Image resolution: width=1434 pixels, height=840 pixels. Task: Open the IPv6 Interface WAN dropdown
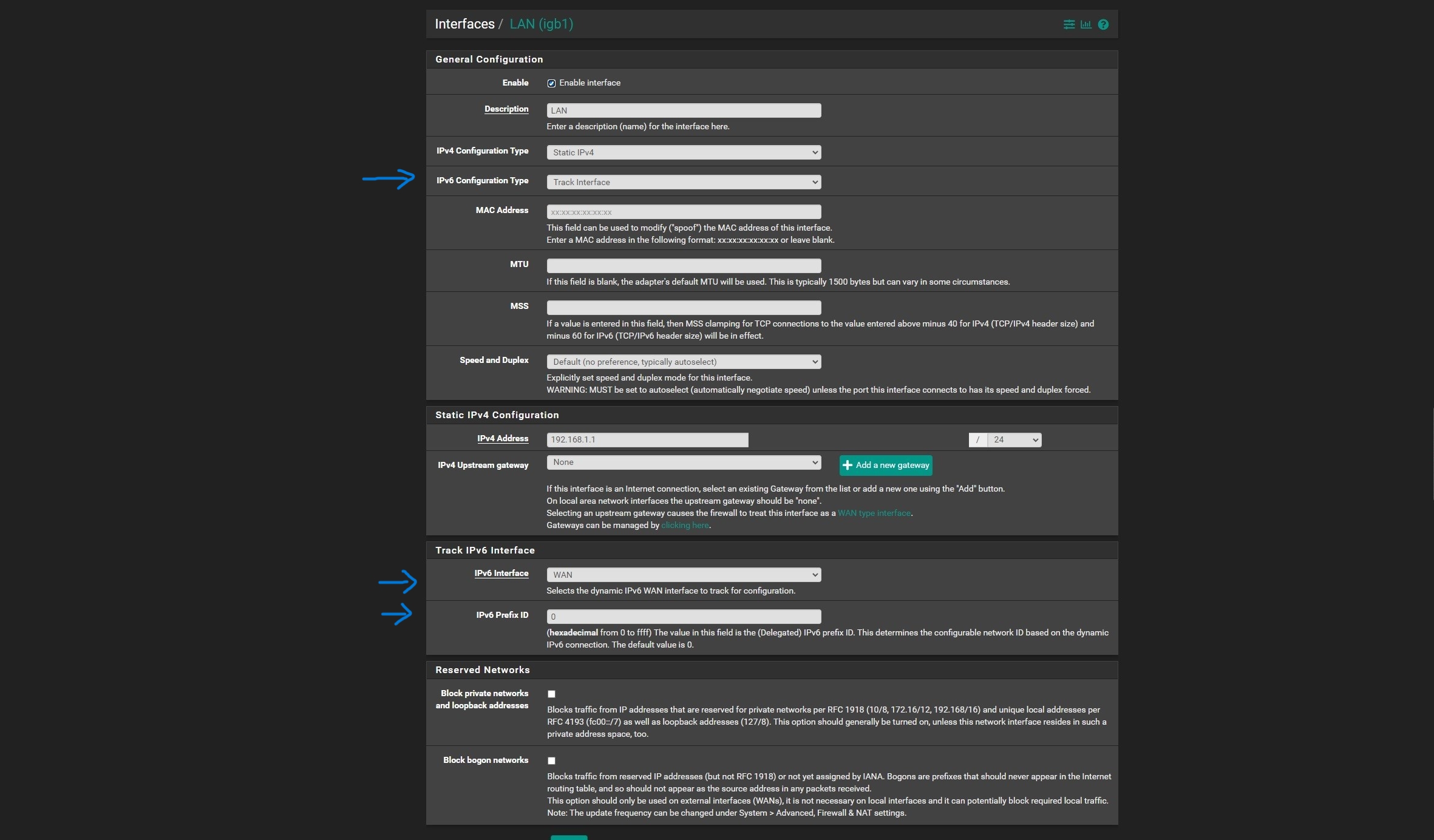[683, 575]
